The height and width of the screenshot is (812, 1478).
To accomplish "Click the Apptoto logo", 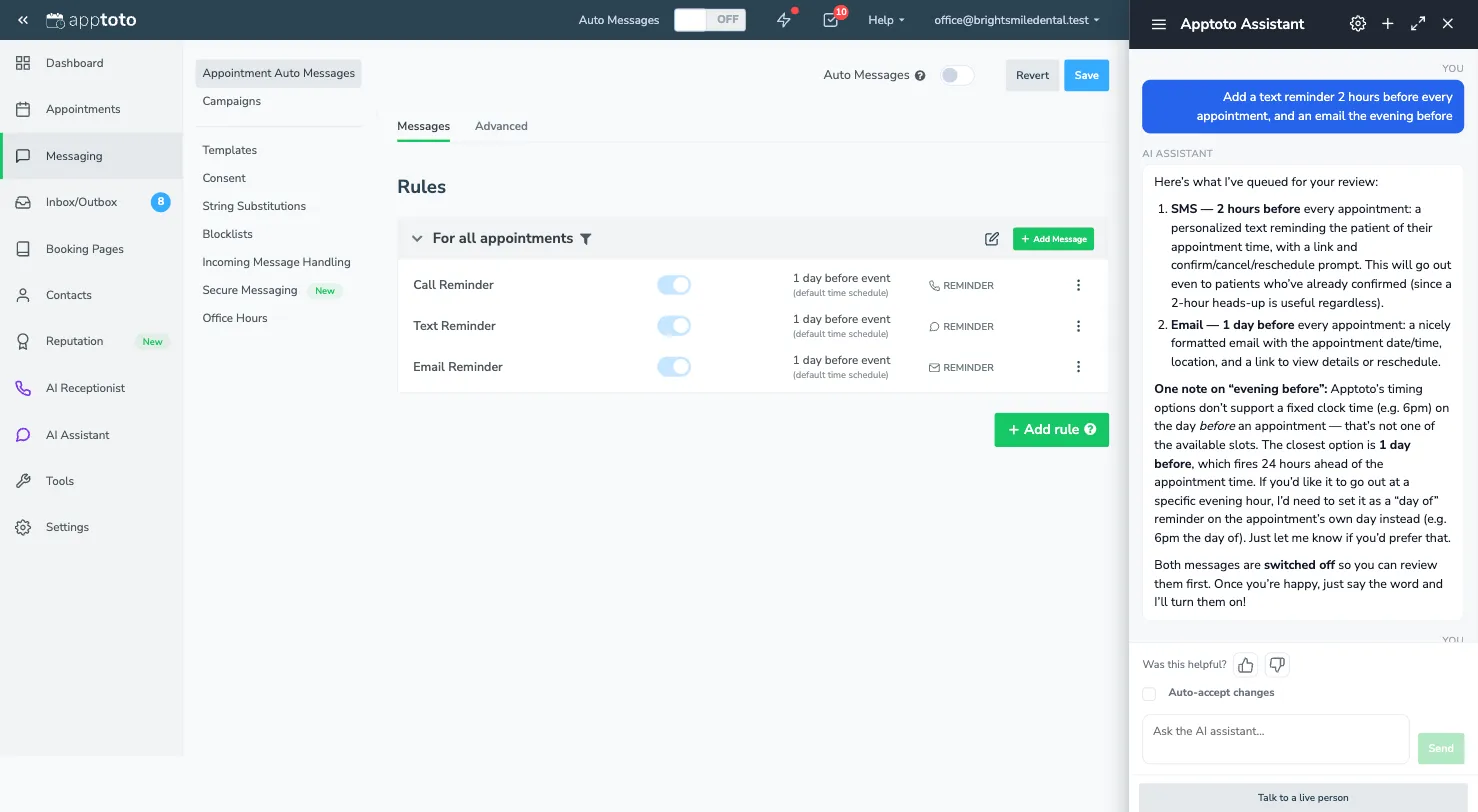I will [x=91, y=20].
